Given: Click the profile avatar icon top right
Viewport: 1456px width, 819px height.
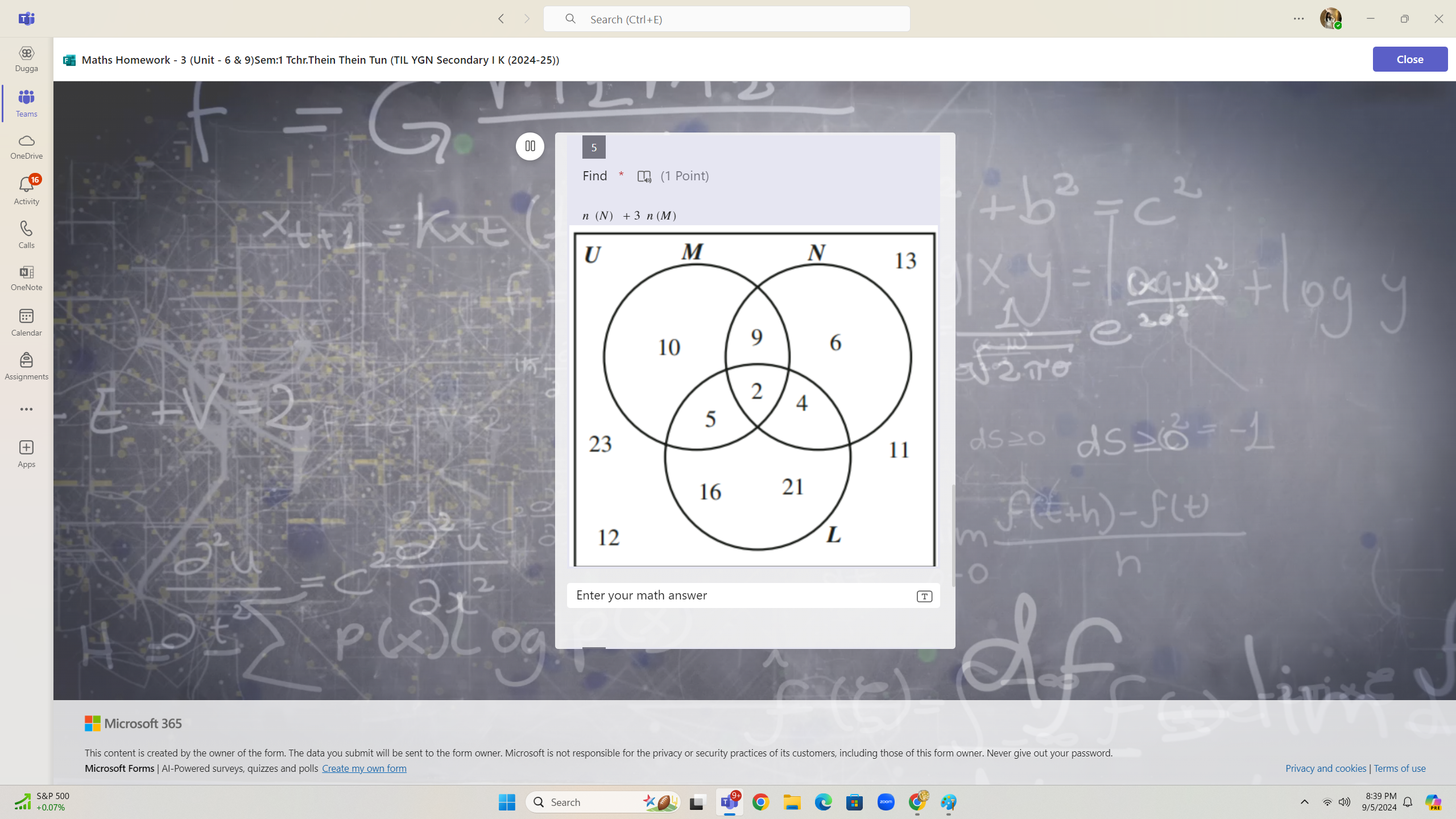Looking at the screenshot, I should tap(1331, 18).
